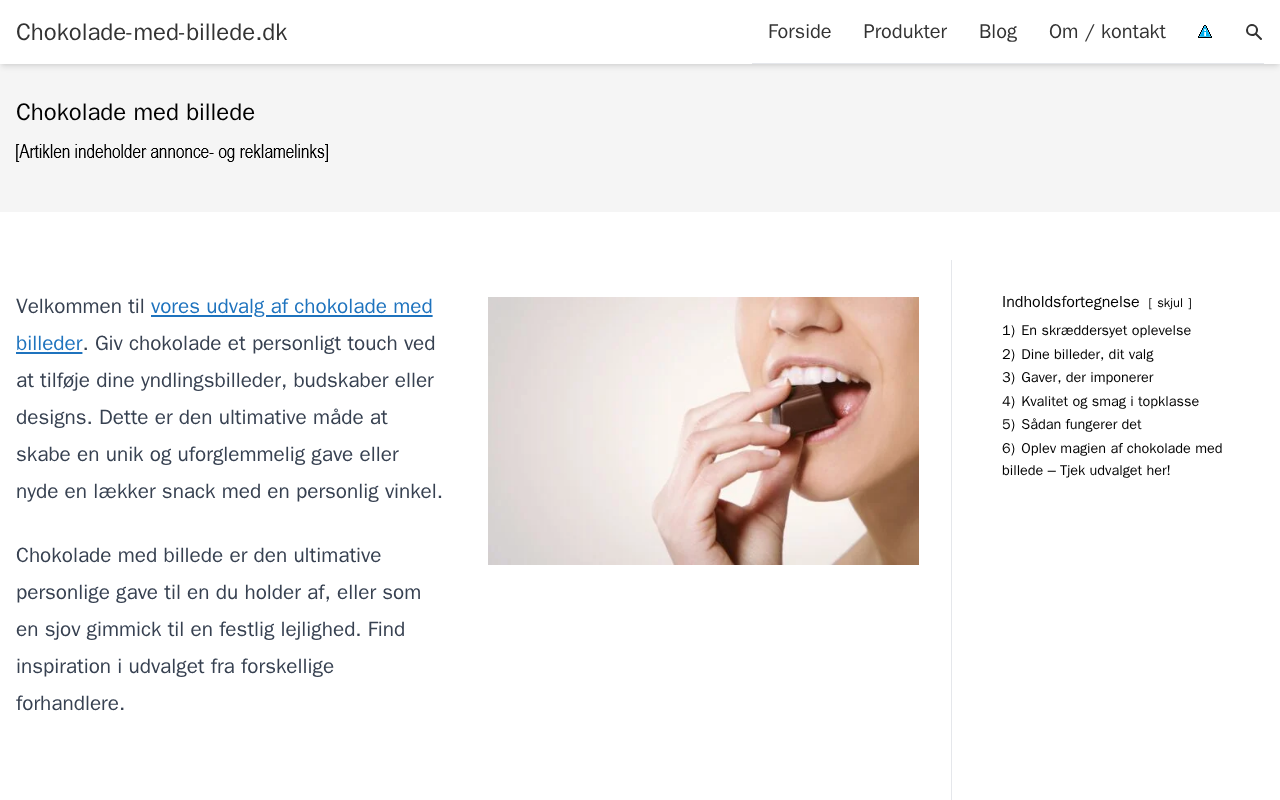Open the Om / kontakt page
Viewport: 1280px width, 800px height.
coord(1107,32)
